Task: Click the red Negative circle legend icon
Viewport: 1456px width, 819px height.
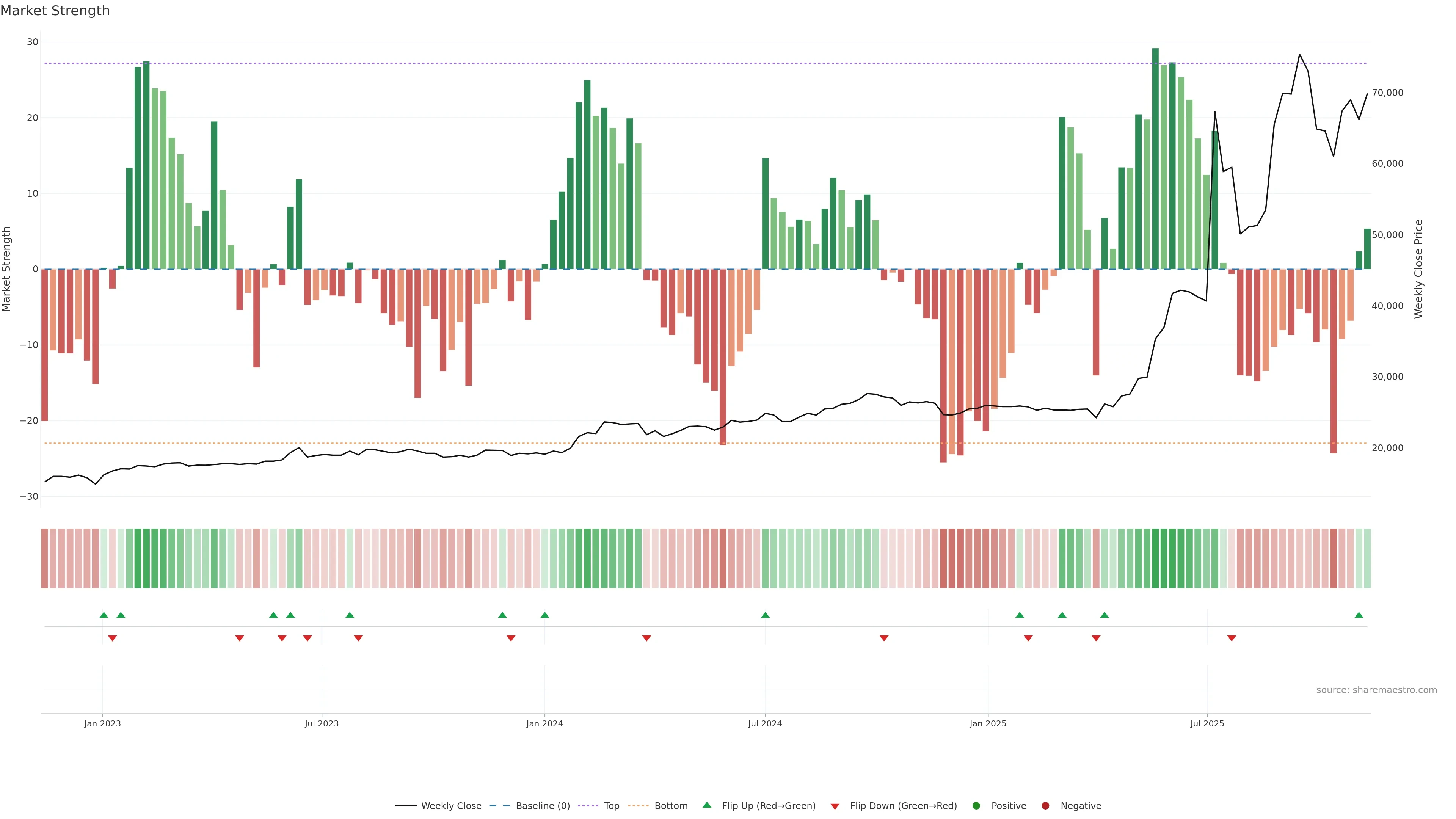Action: click(x=1045, y=806)
